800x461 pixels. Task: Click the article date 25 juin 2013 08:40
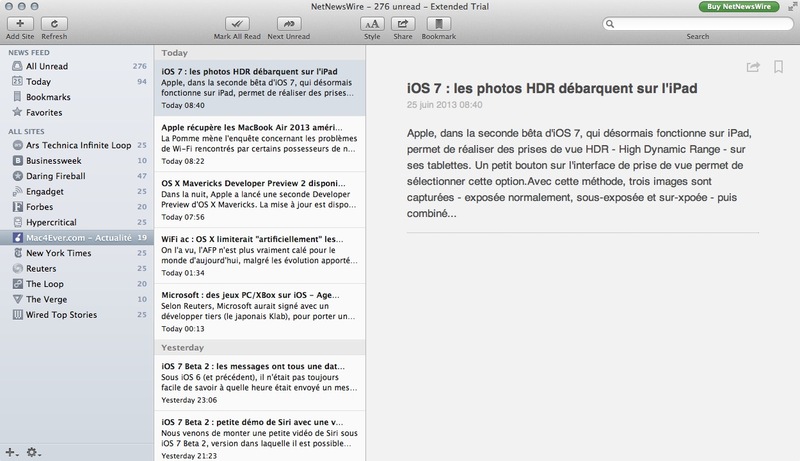click(444, 105)
